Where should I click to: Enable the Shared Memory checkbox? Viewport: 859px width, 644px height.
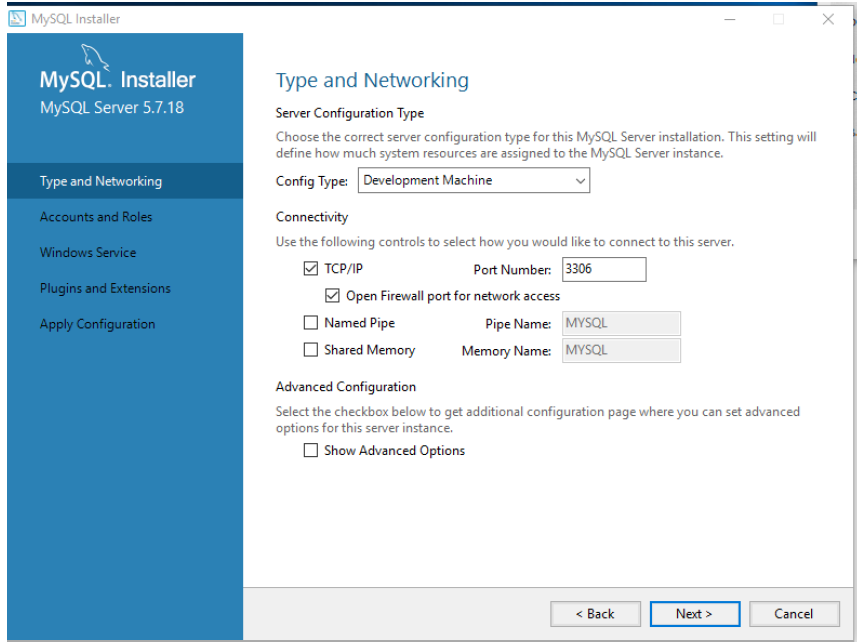pos(310,350)
